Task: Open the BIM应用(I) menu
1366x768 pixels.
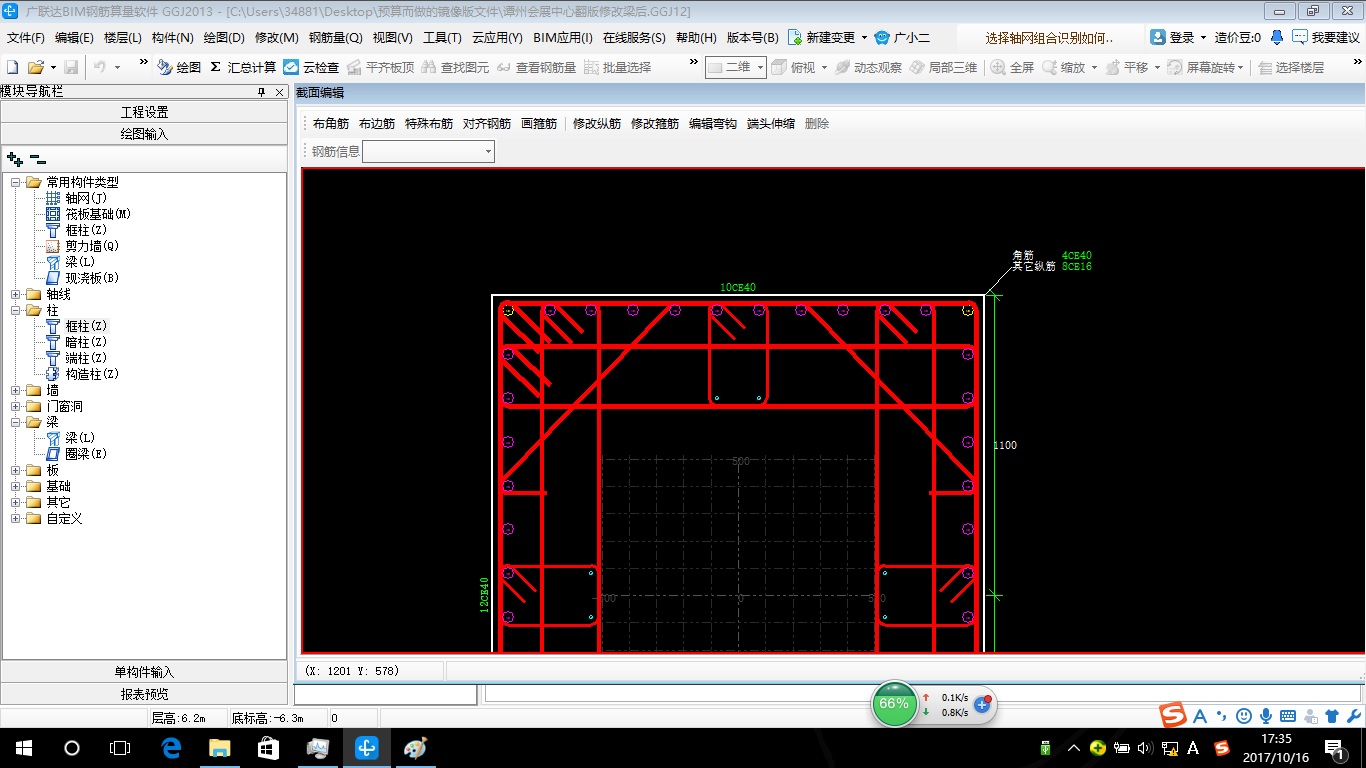Action: tap(563, 37)
